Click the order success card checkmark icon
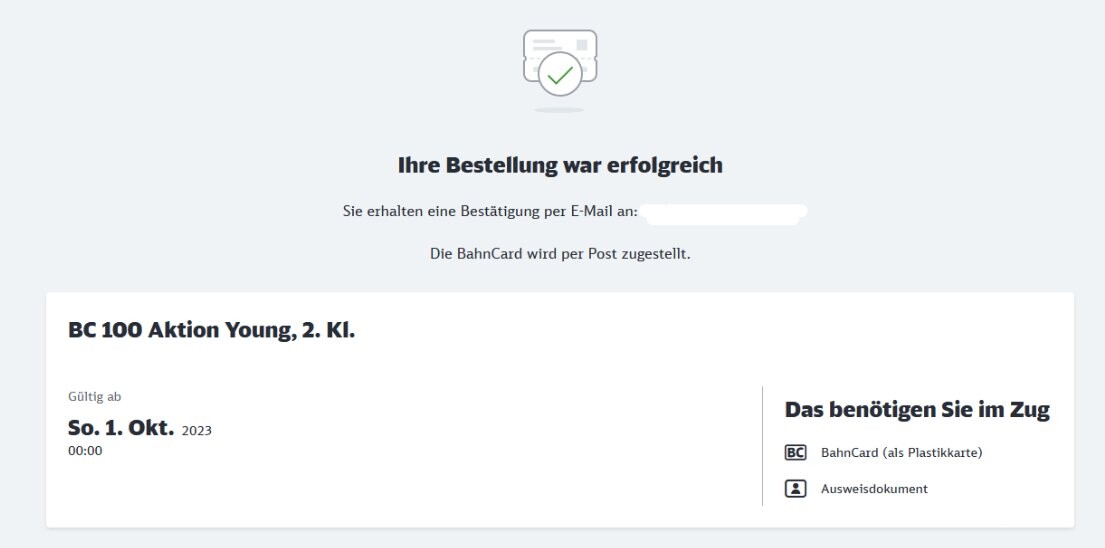 560,63
